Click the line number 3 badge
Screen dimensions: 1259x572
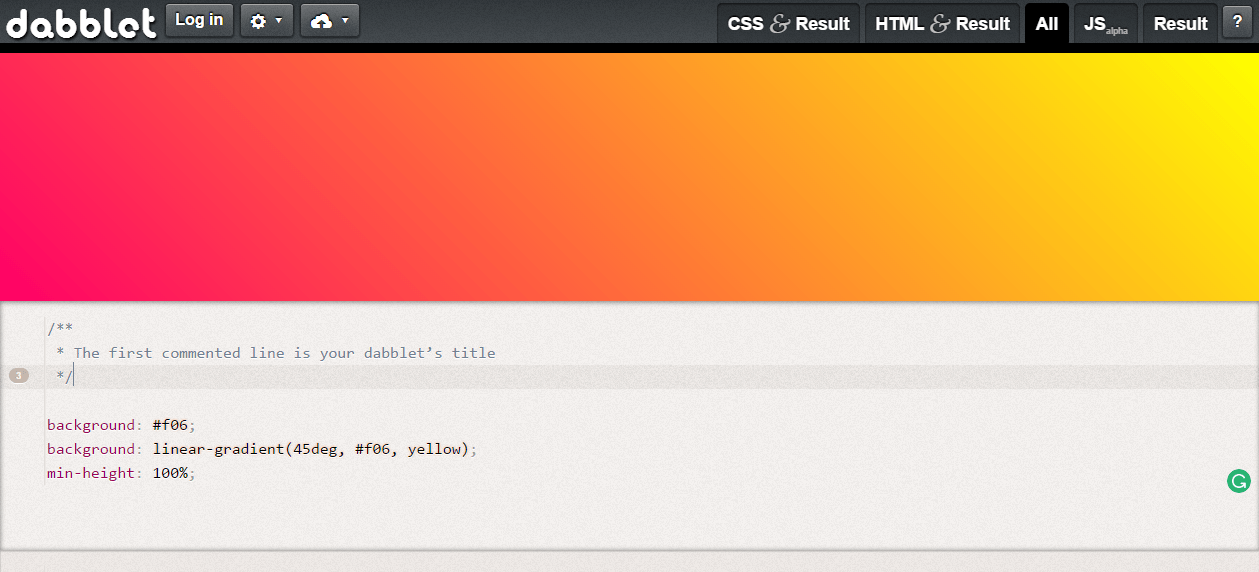click(19, 376)
